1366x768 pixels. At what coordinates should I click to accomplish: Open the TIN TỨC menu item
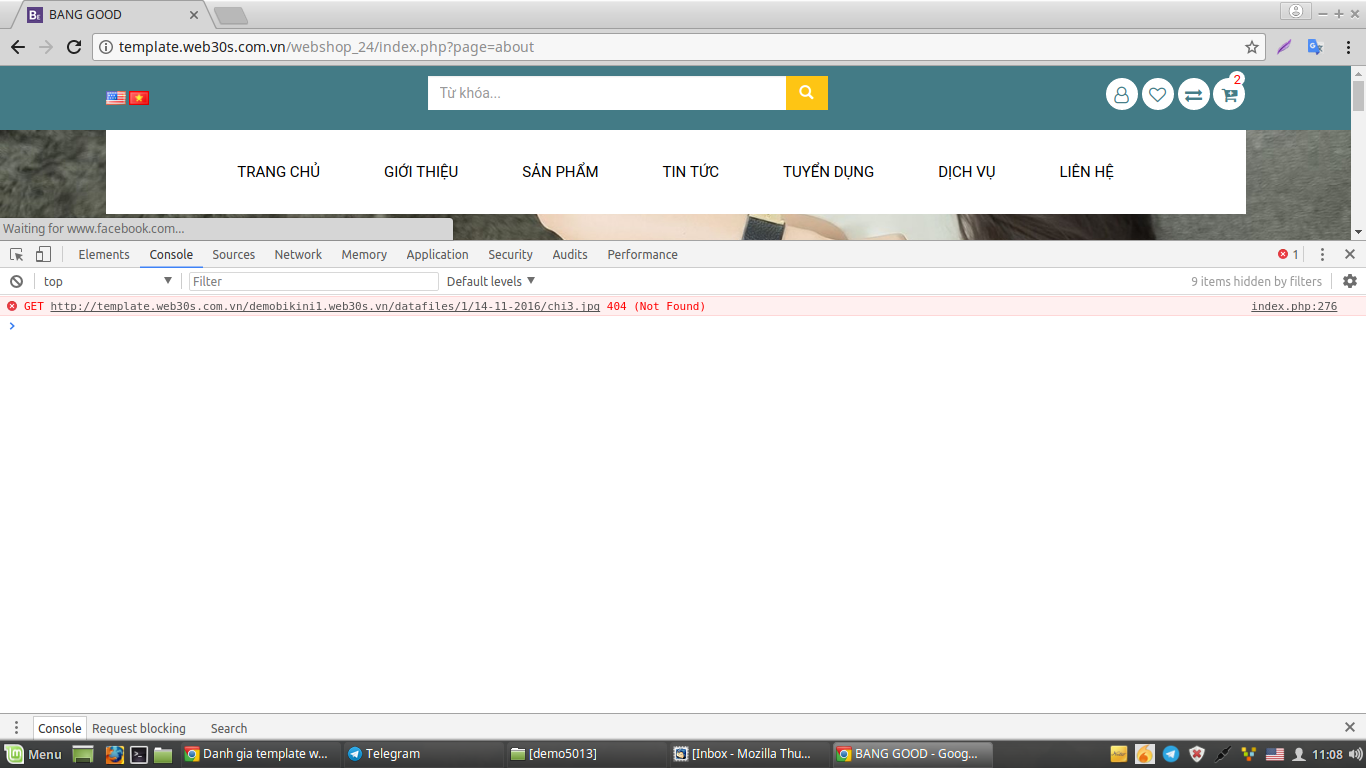(x=690, y=172)
